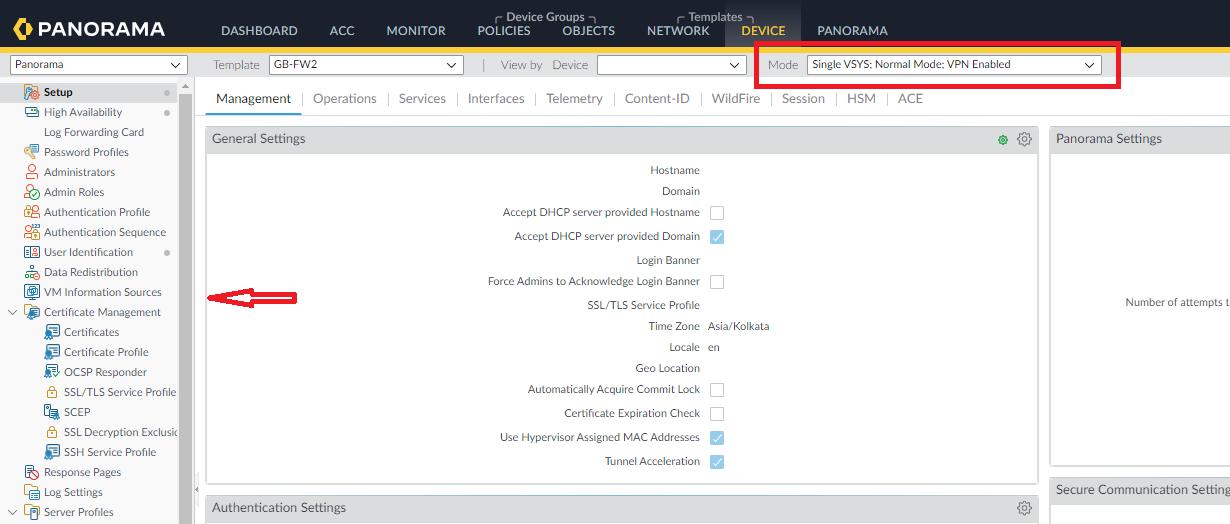
Task: Click the Setup gear icon in sidebar
Action: [x=31, y=92]
